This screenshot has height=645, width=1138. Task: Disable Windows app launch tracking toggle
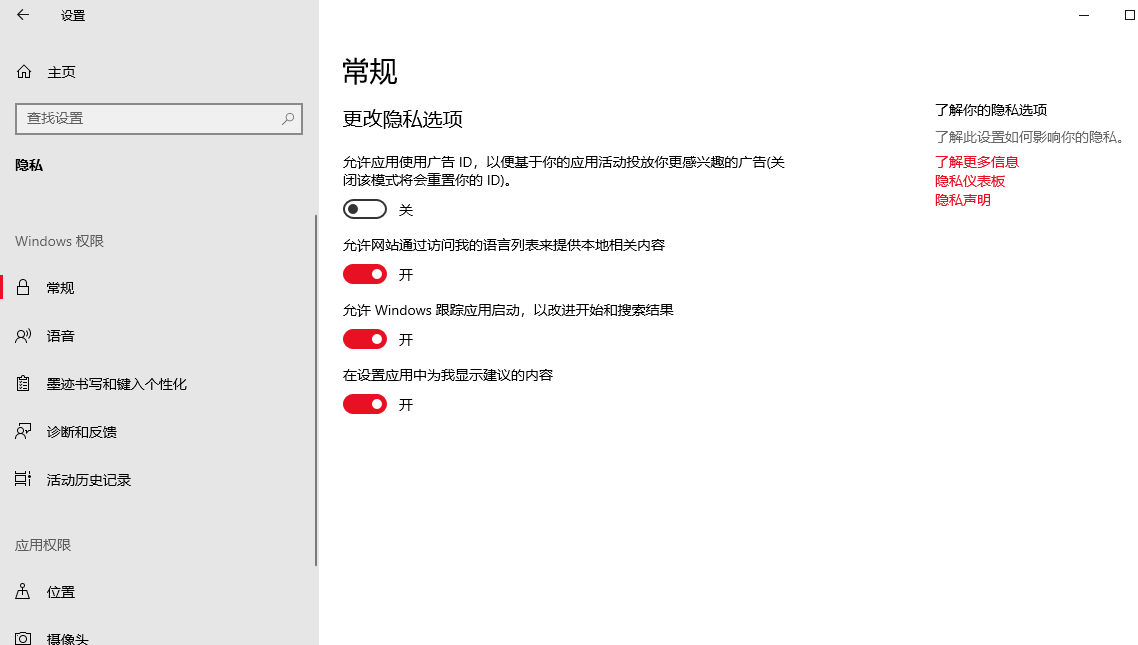(x=364, y=338)
